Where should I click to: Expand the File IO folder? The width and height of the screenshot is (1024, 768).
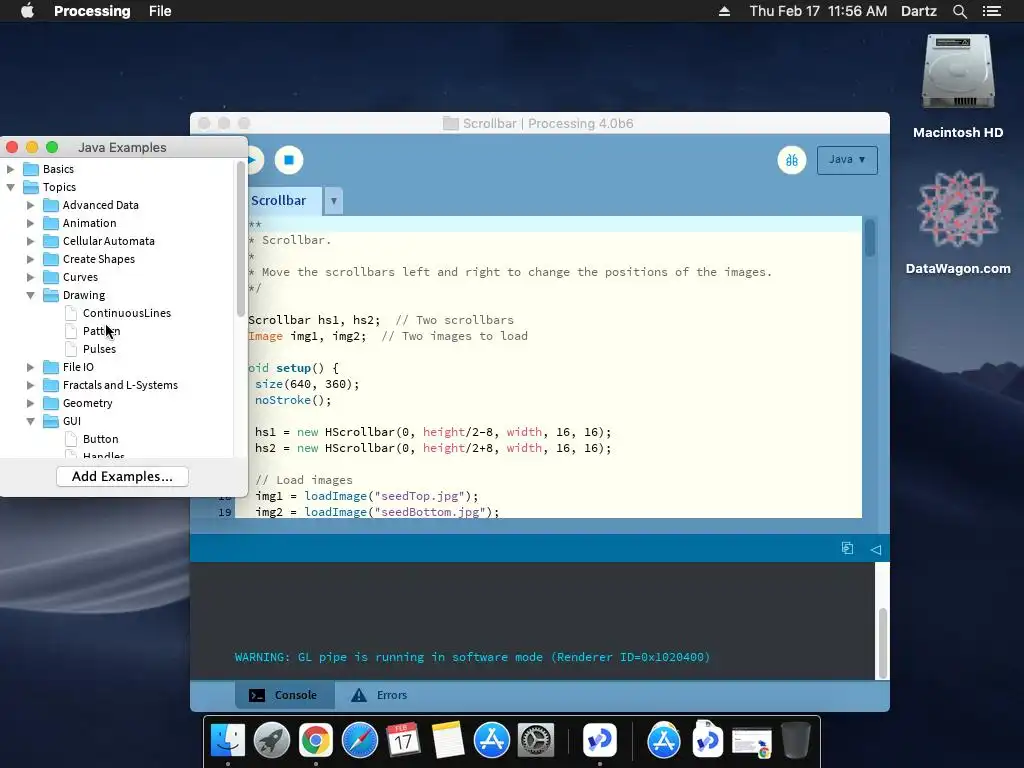tap(30, 367)
